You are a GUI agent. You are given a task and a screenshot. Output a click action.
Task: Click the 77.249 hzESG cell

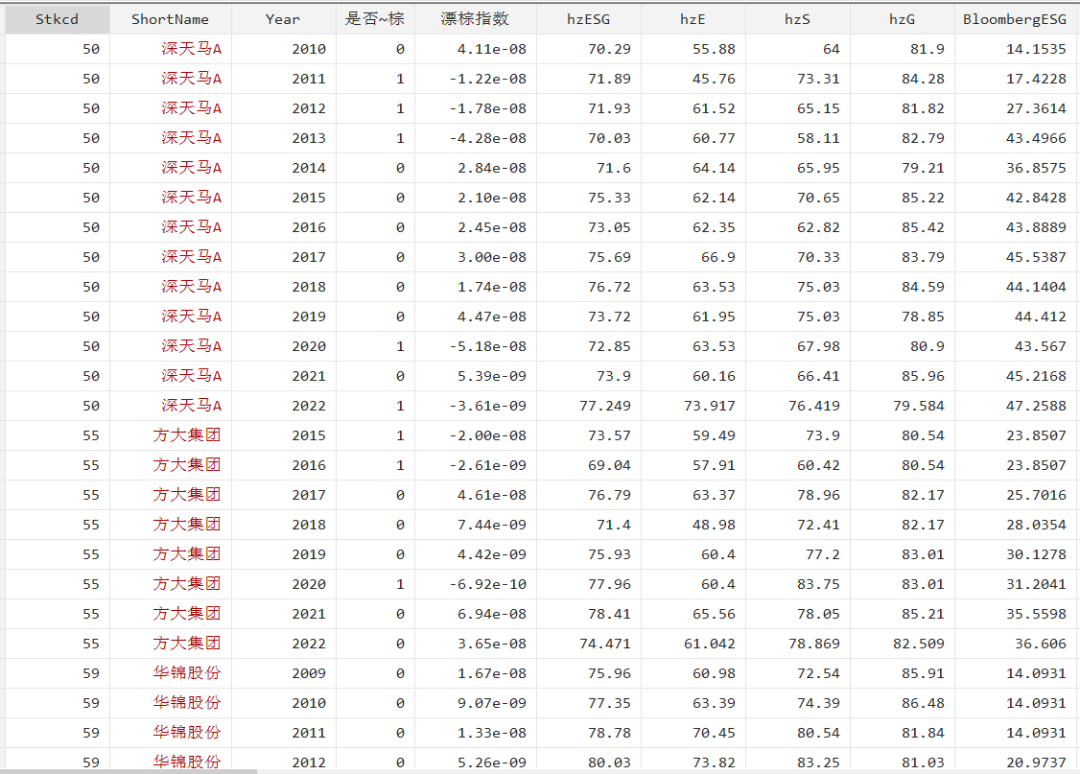(588, 406)
